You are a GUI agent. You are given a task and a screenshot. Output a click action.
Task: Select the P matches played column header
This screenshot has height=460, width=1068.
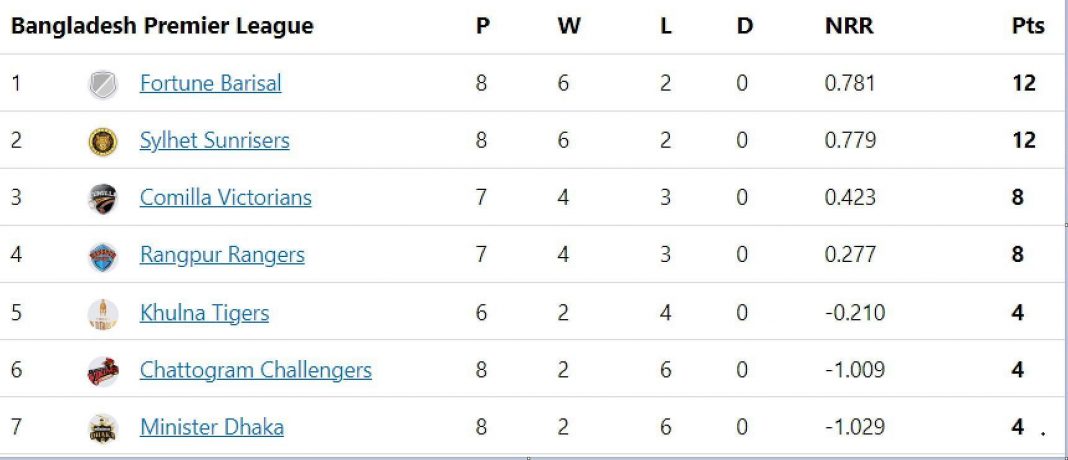point(482,26)
